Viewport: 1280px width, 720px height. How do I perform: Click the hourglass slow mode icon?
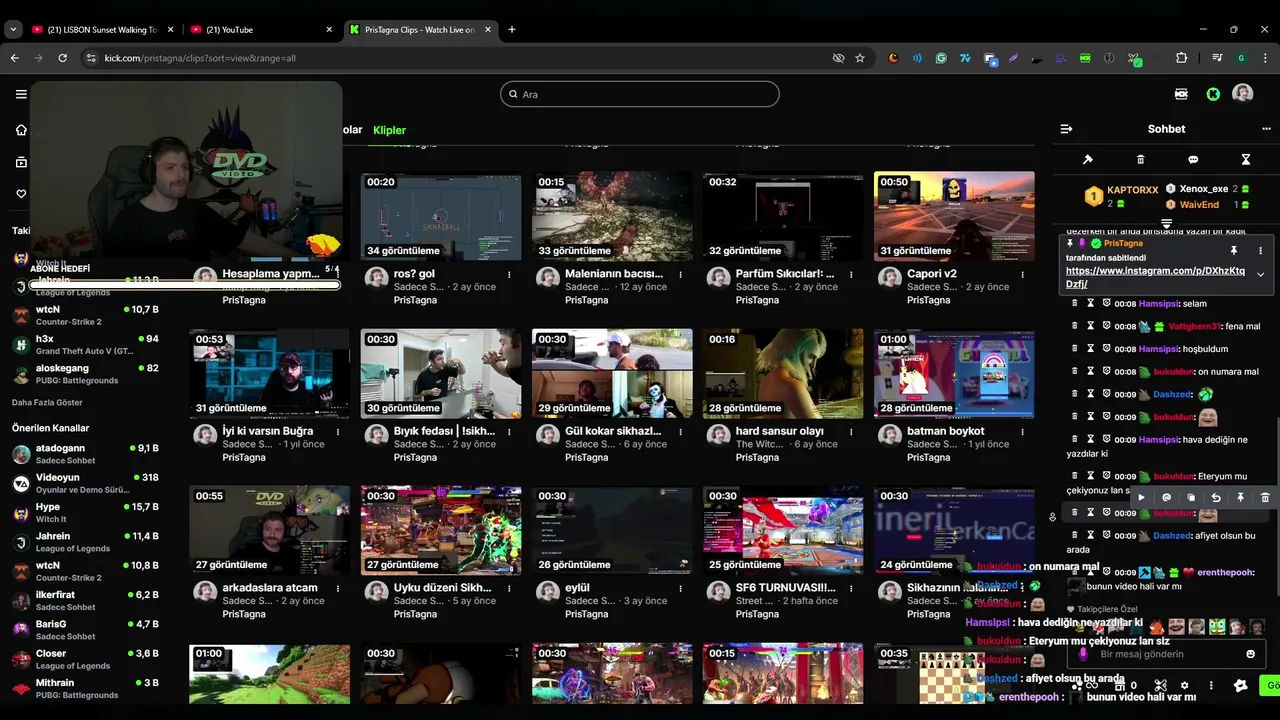[1246, 160]
